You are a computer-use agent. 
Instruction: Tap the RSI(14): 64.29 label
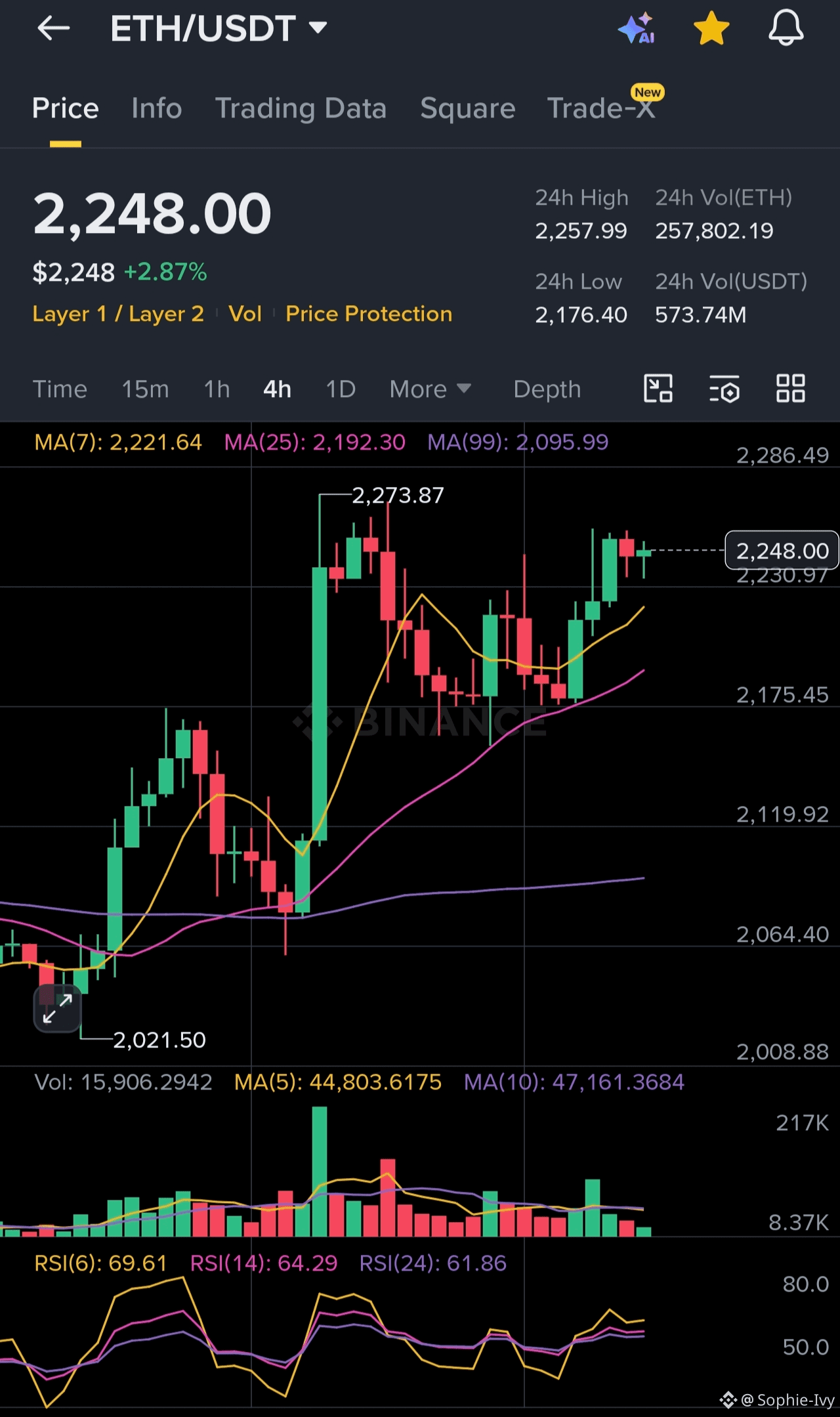click(x=264, y=1263)
